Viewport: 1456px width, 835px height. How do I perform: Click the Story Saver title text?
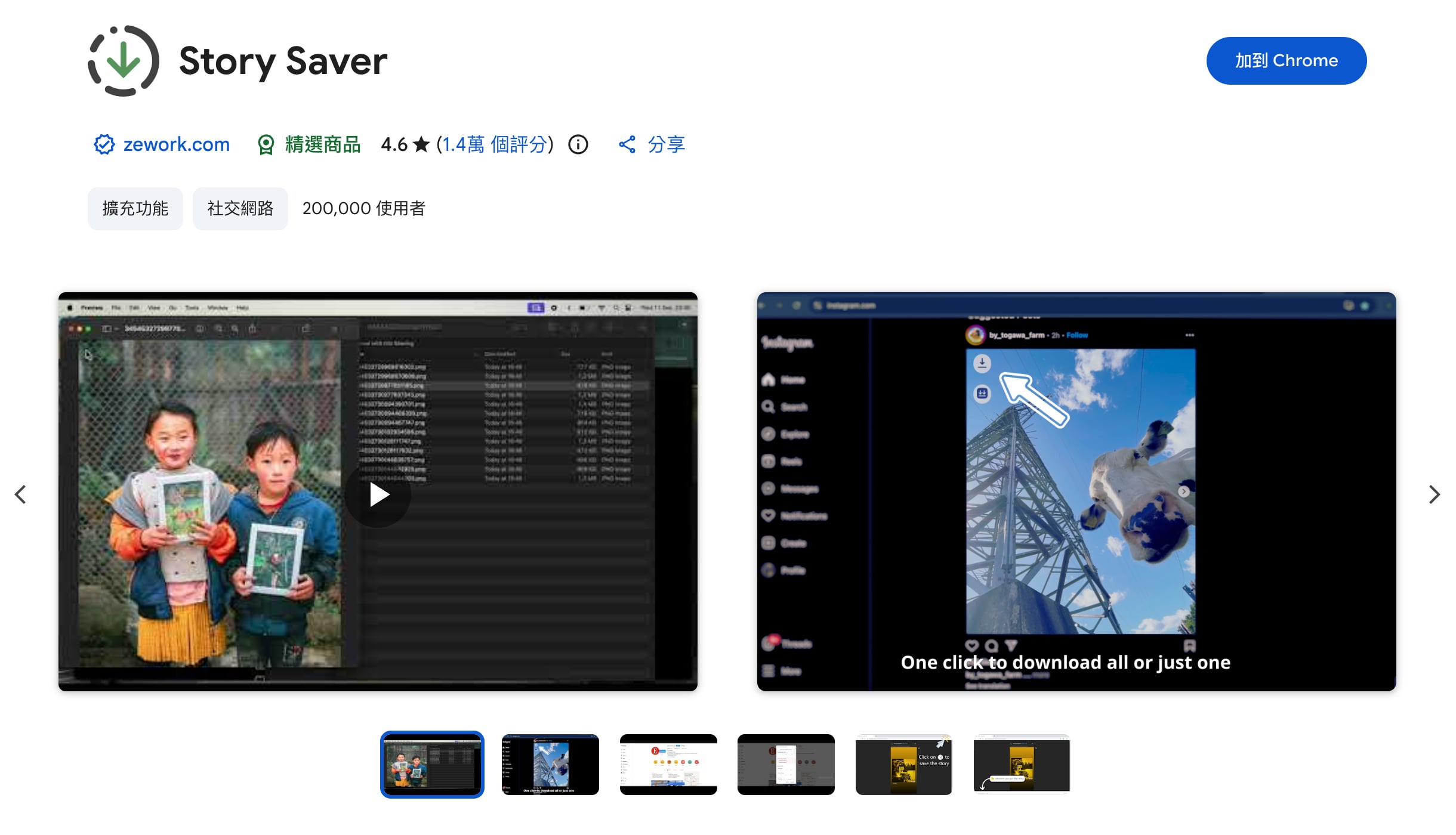click(283, 61)
